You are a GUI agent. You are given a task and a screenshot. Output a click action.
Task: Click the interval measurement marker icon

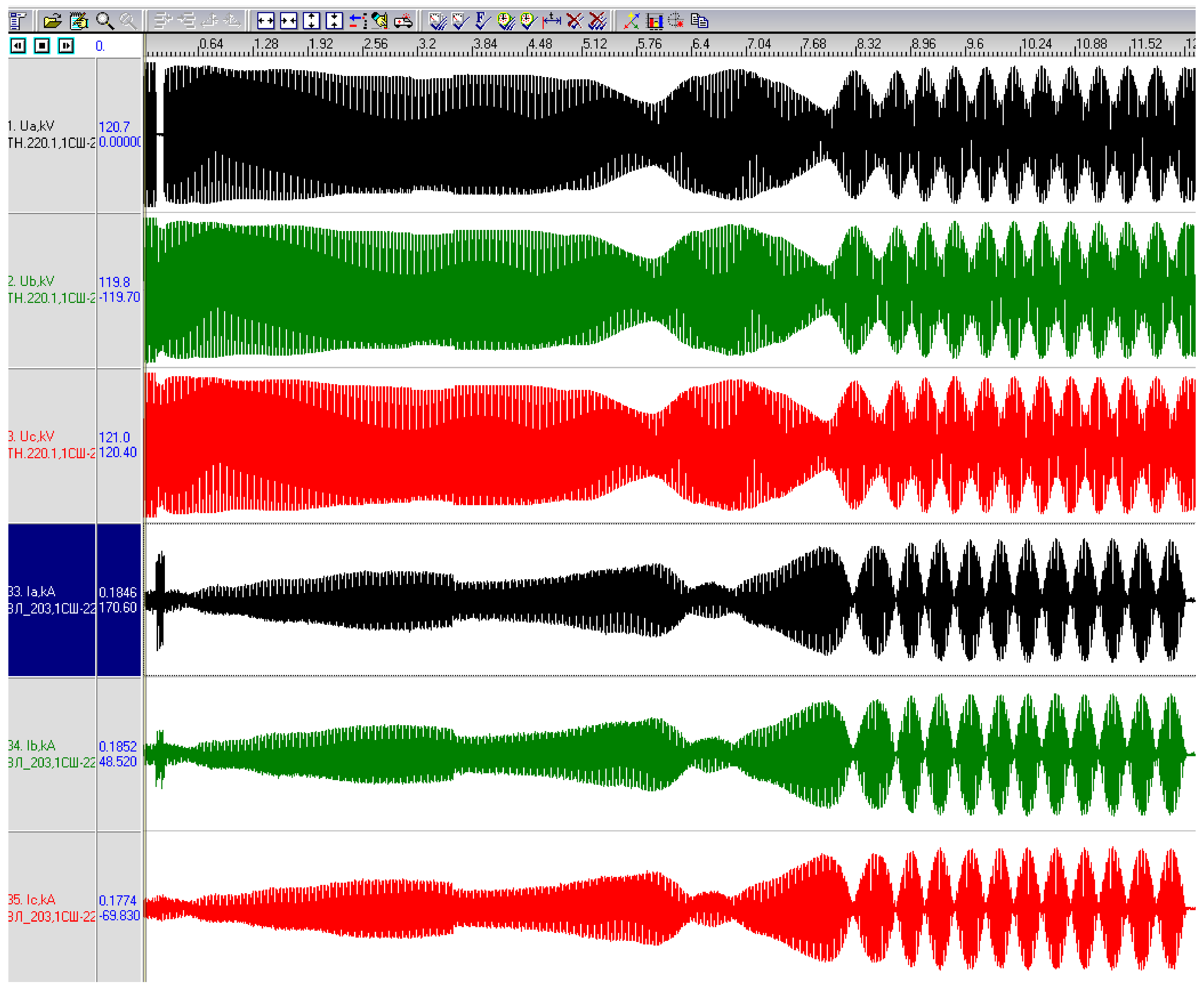pyautogui.click(x=551, y=21)
